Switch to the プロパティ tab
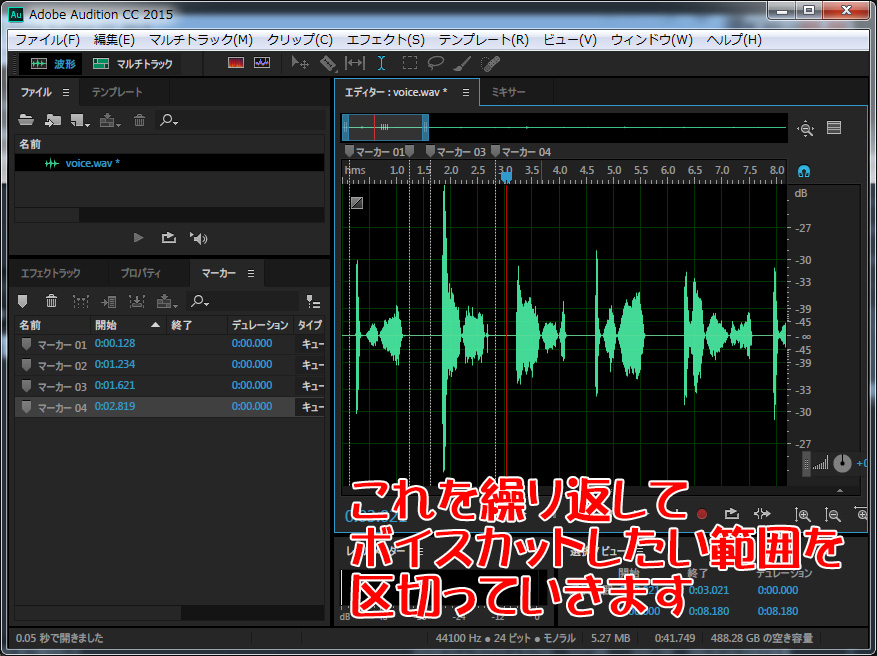877x656 pixels. [140, 273]
